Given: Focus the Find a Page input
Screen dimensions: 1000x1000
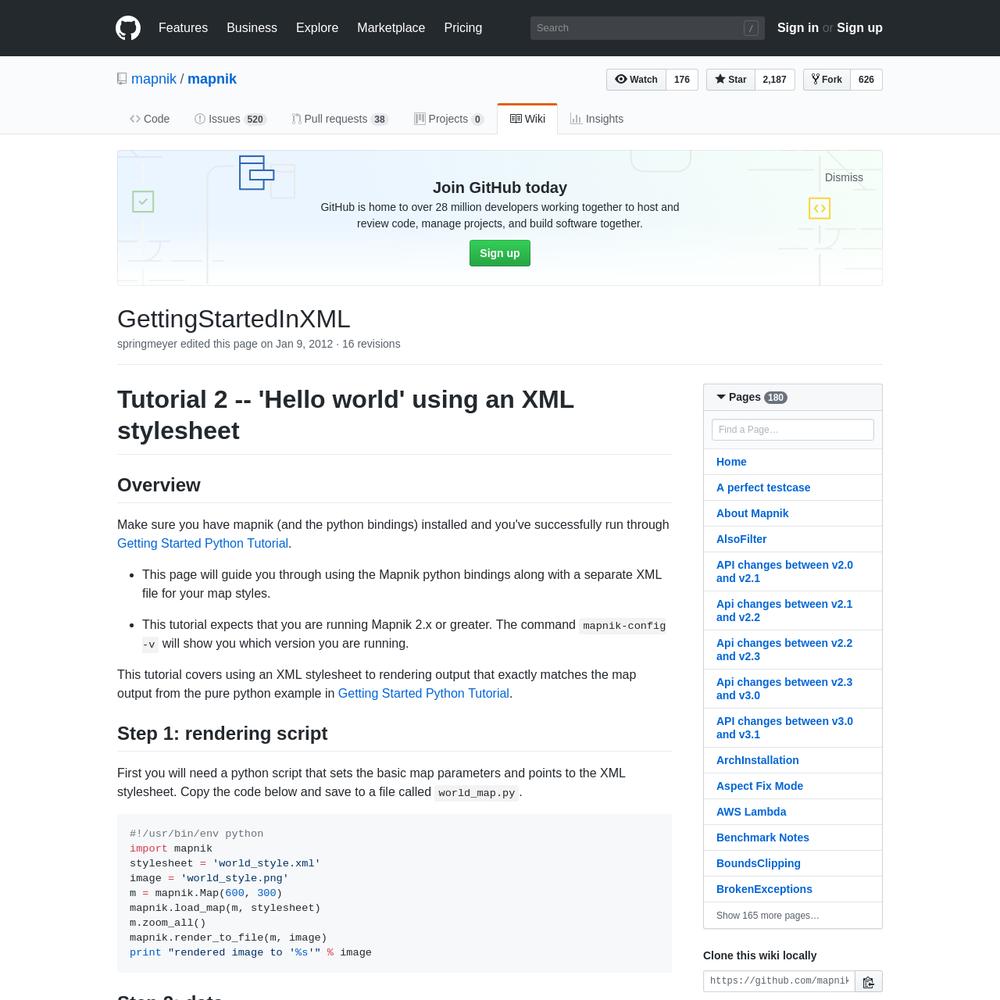Looking at the screenshot, I should (793, 430).
